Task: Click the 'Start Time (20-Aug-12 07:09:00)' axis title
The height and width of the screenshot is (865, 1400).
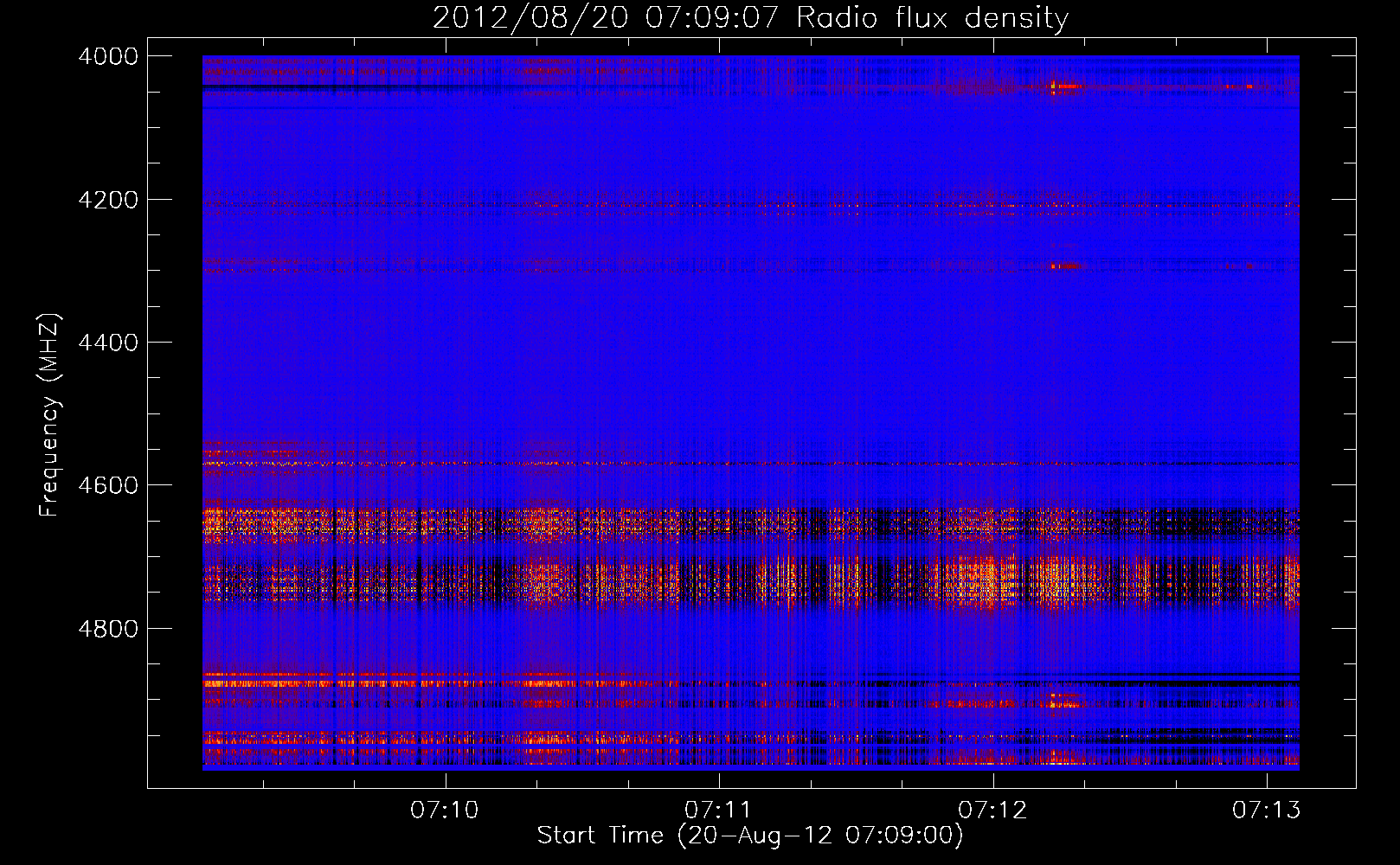Action: coord(750,836)
